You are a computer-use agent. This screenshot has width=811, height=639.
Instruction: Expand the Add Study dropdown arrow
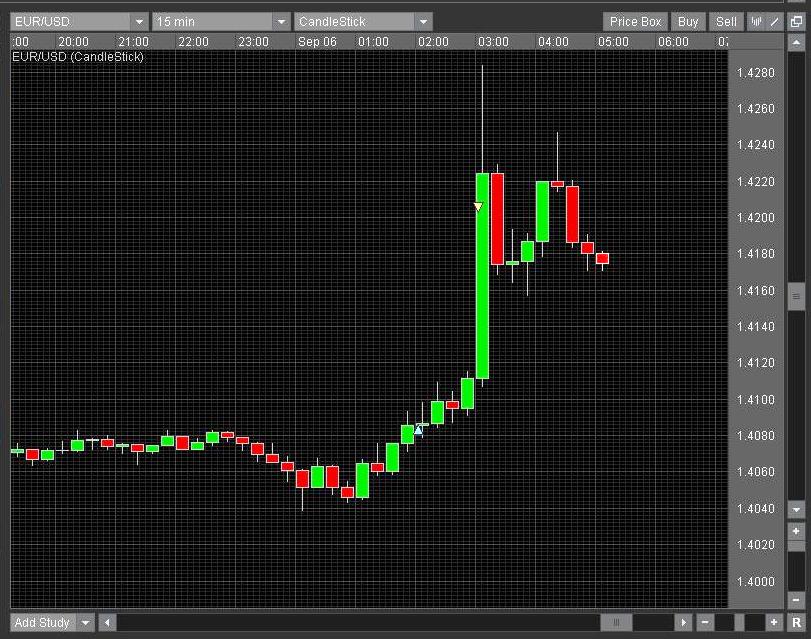point(85,623)
